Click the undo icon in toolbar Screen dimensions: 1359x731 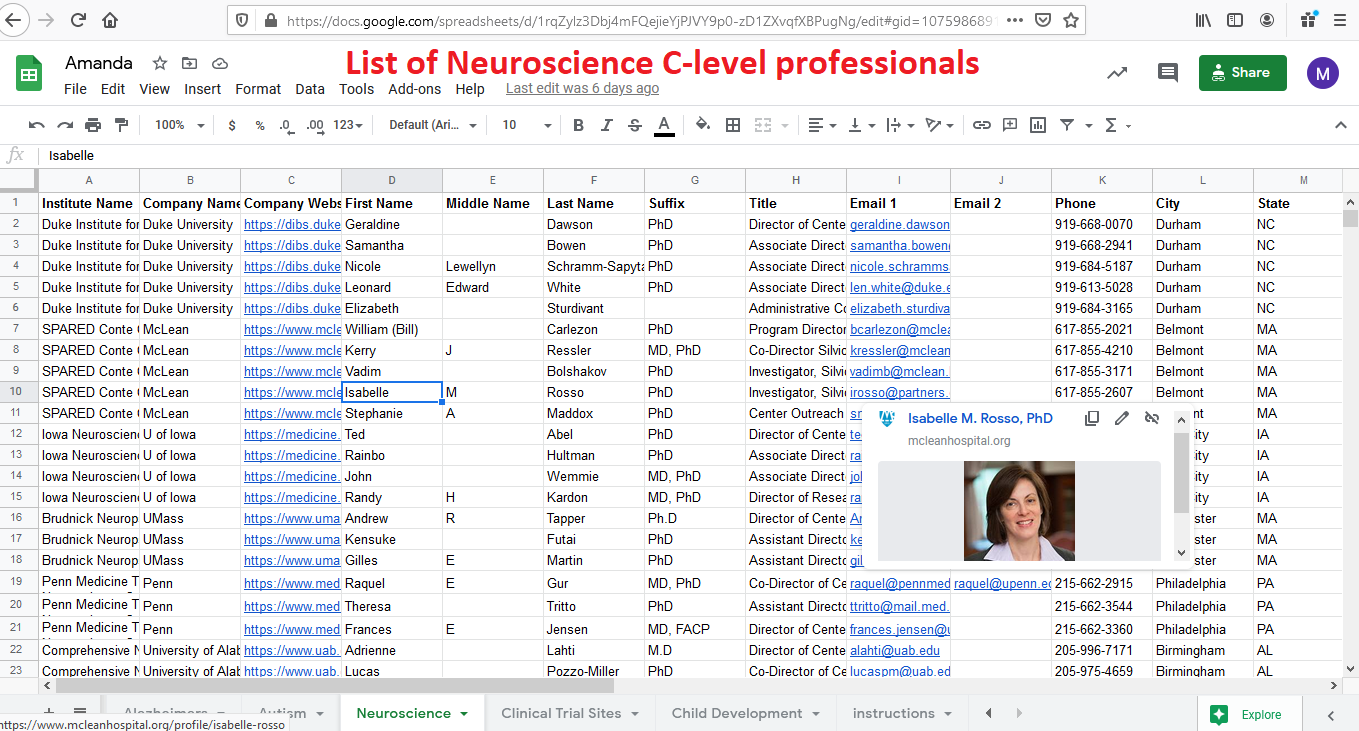[x=37, y=125]
